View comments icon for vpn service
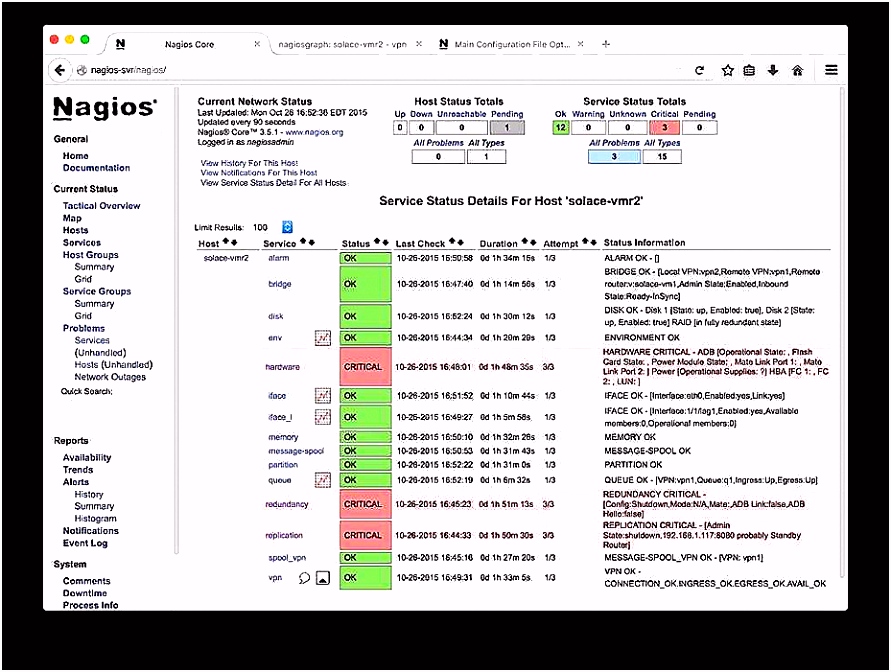The height and width of the screenshot is (672, 891). click(305, 578)
